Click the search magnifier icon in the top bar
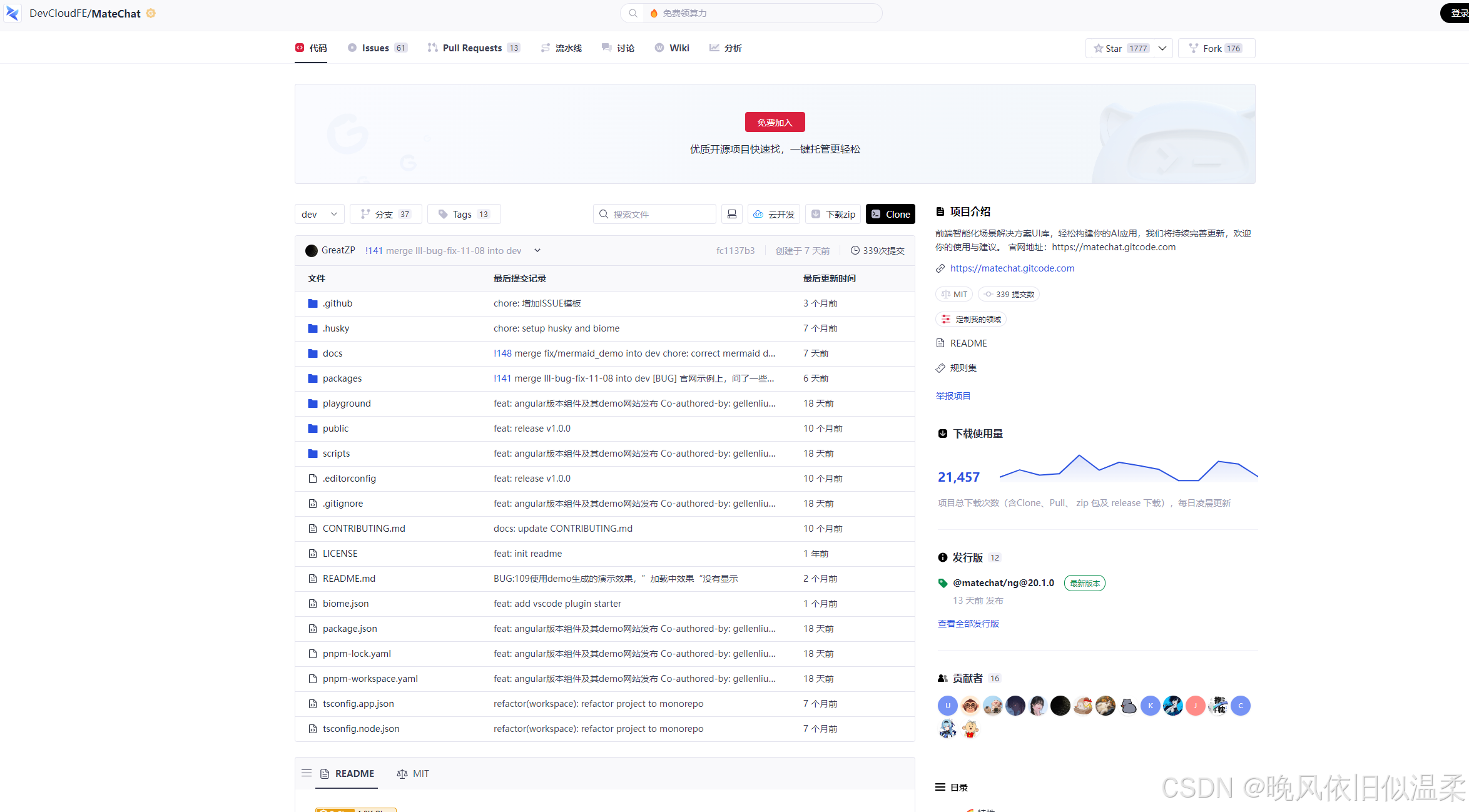The image size is (1469, 812). 633,13
